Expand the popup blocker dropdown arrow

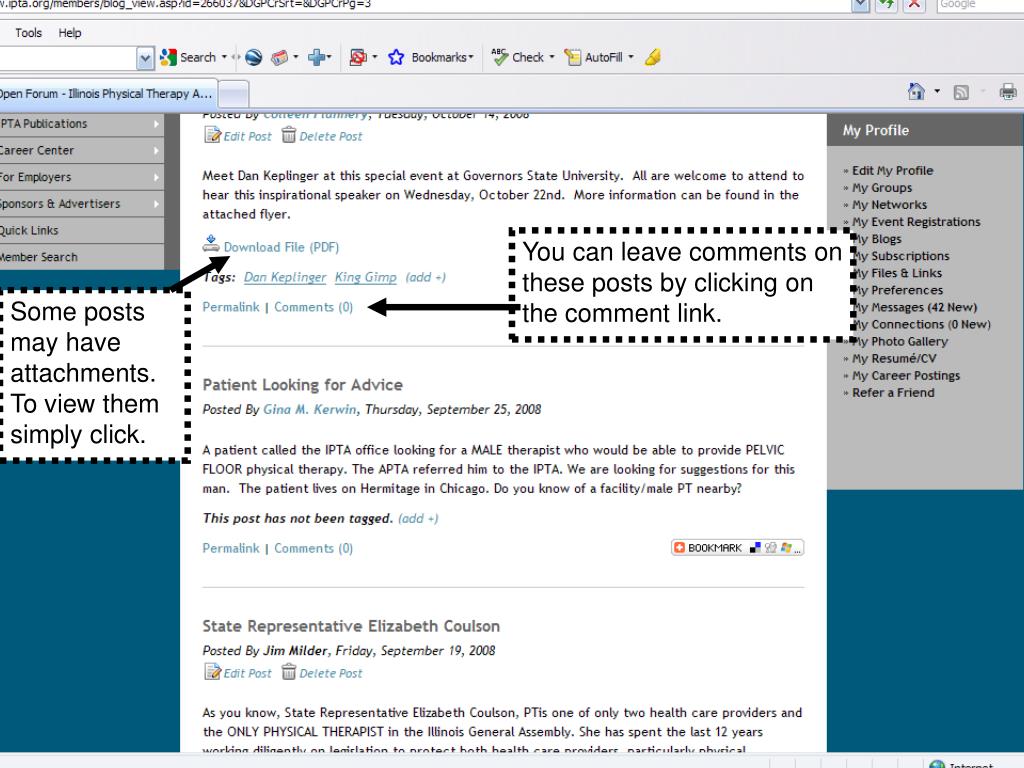tap(374, 57)
